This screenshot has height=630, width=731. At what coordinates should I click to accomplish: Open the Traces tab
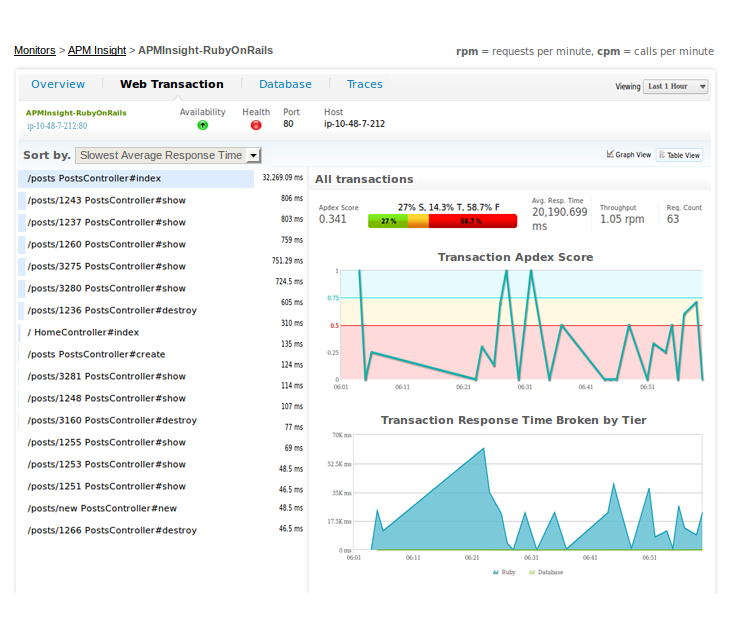click(x=365, y=84)
